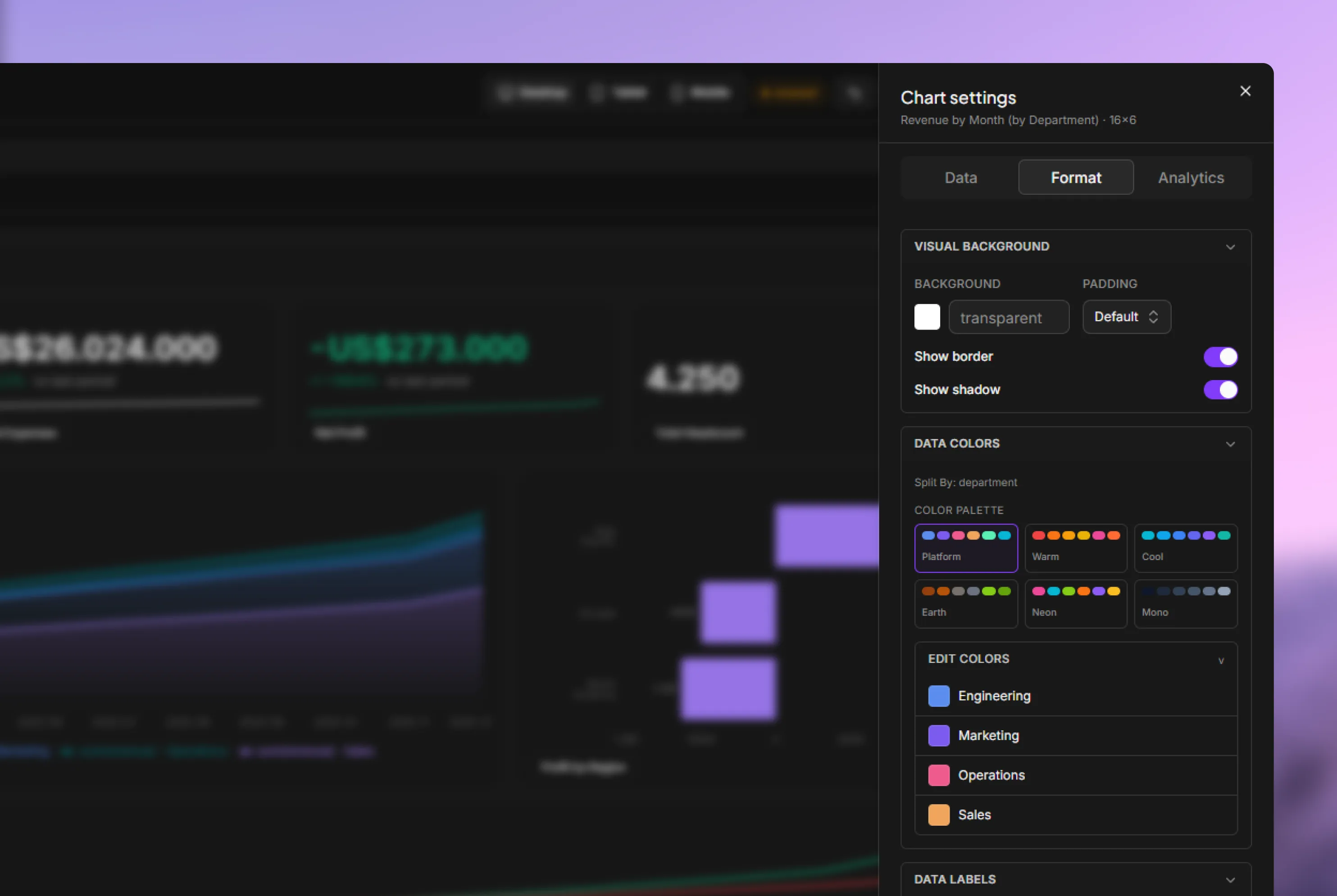Open the Analytics tab
Viewport: 1337px width, 896px height.
[x=1191, y=178]
